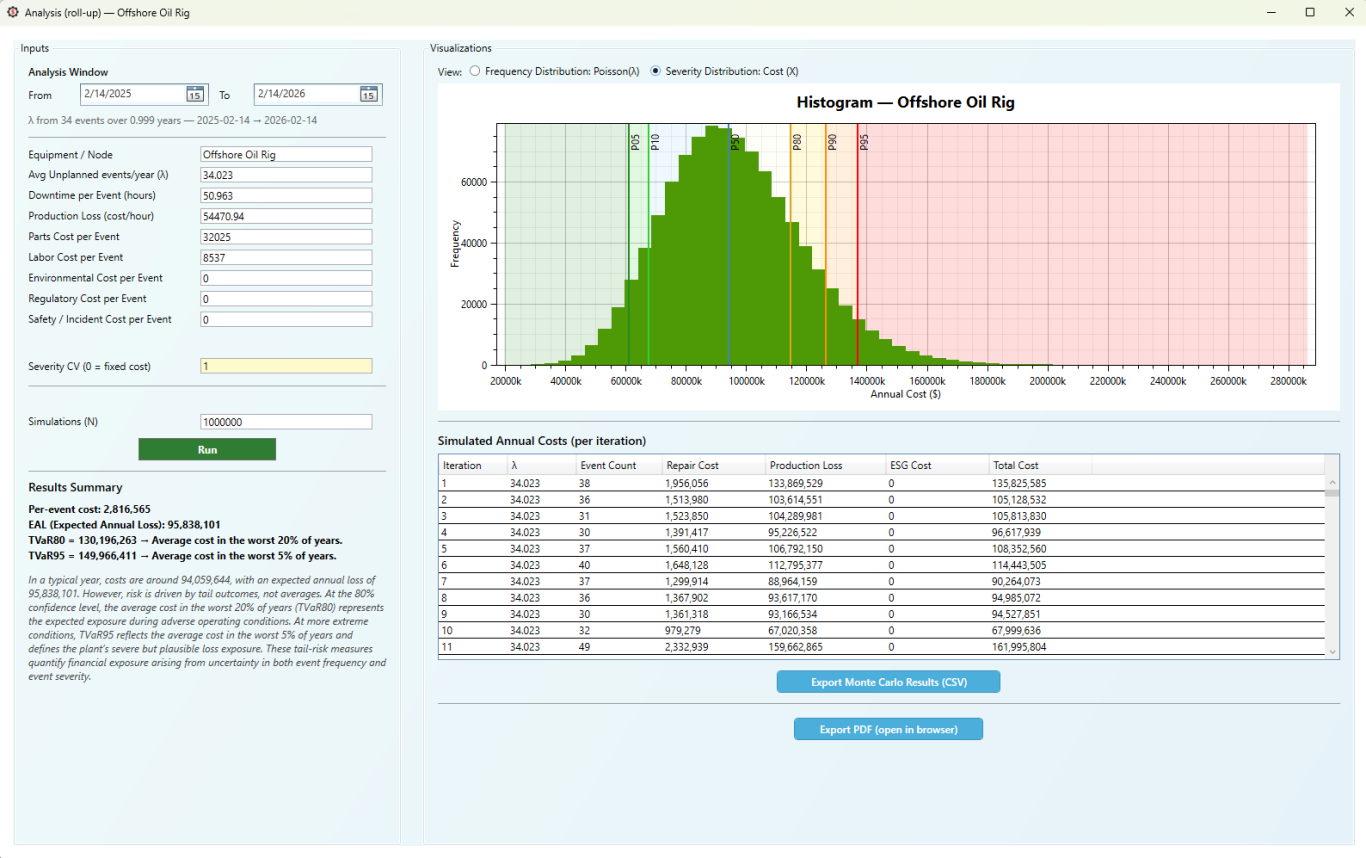Click Export PDF (open in browser)

[x=888, y=730]
